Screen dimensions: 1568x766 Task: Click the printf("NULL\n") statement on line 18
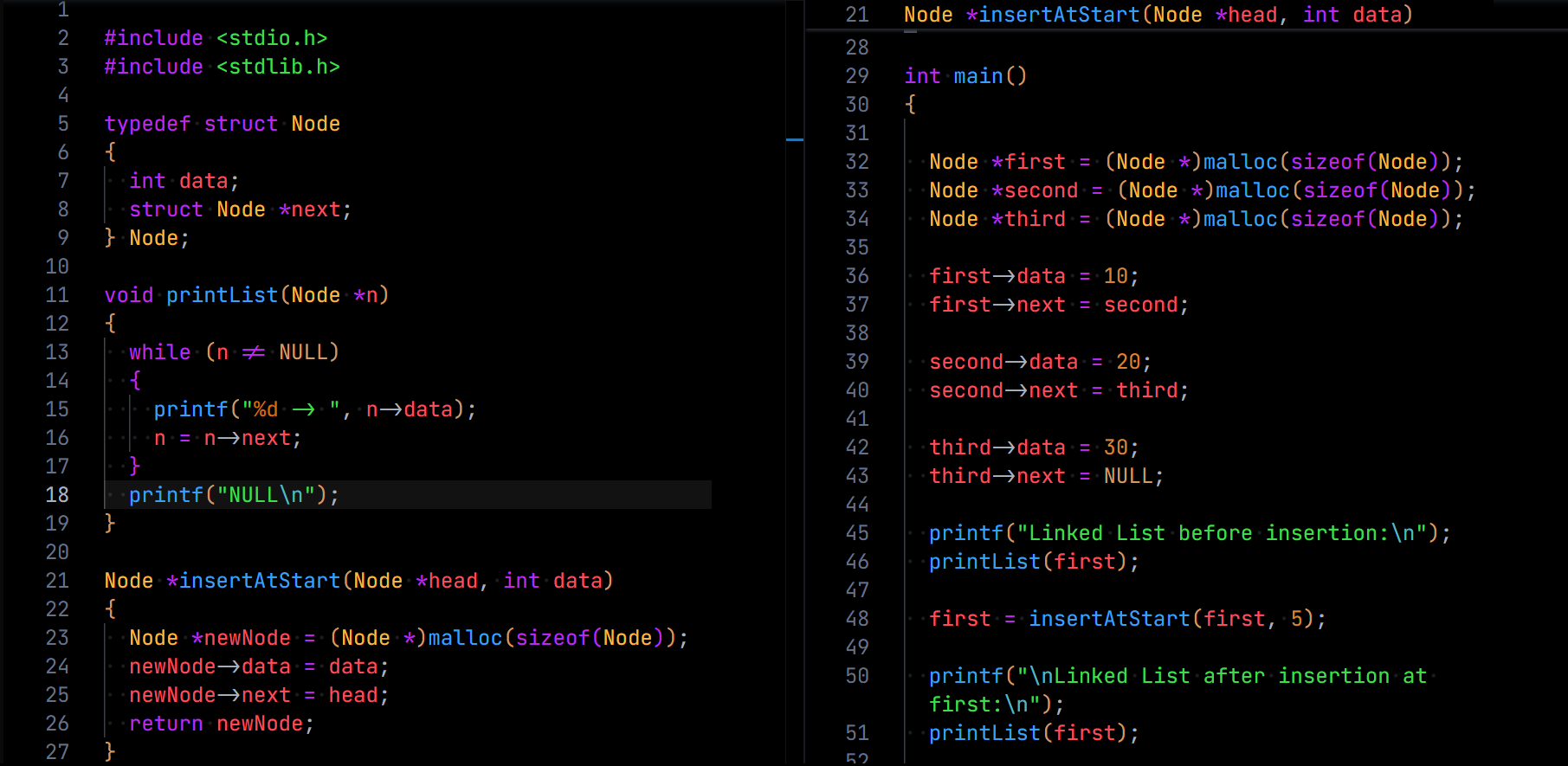(x=234, y=495)
